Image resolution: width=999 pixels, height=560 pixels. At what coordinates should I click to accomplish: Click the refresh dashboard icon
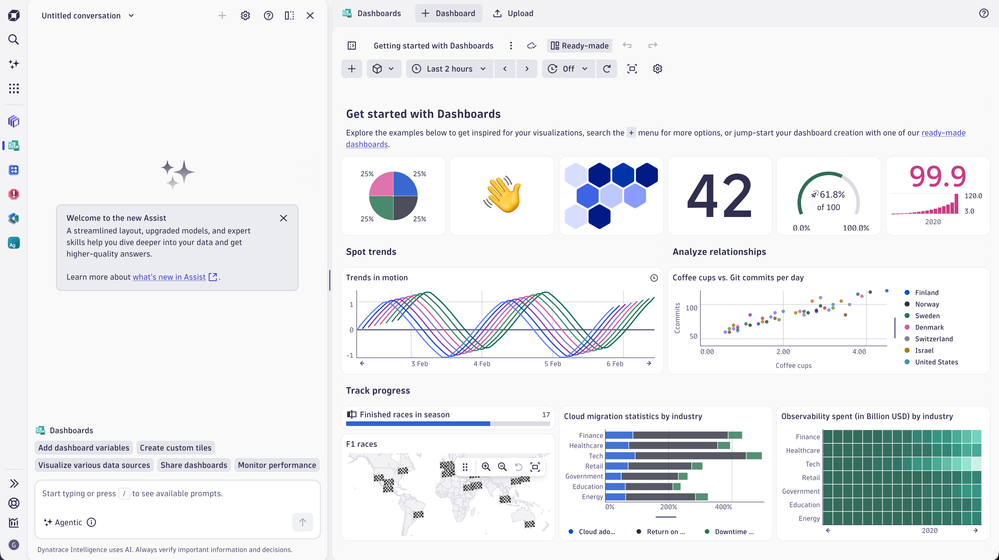[x=607, y=69]
